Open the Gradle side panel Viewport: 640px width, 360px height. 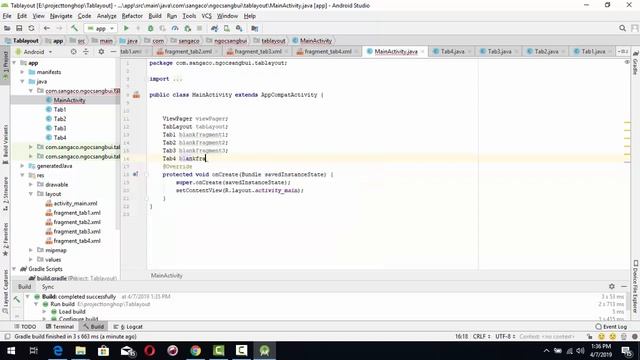[636, 63]
